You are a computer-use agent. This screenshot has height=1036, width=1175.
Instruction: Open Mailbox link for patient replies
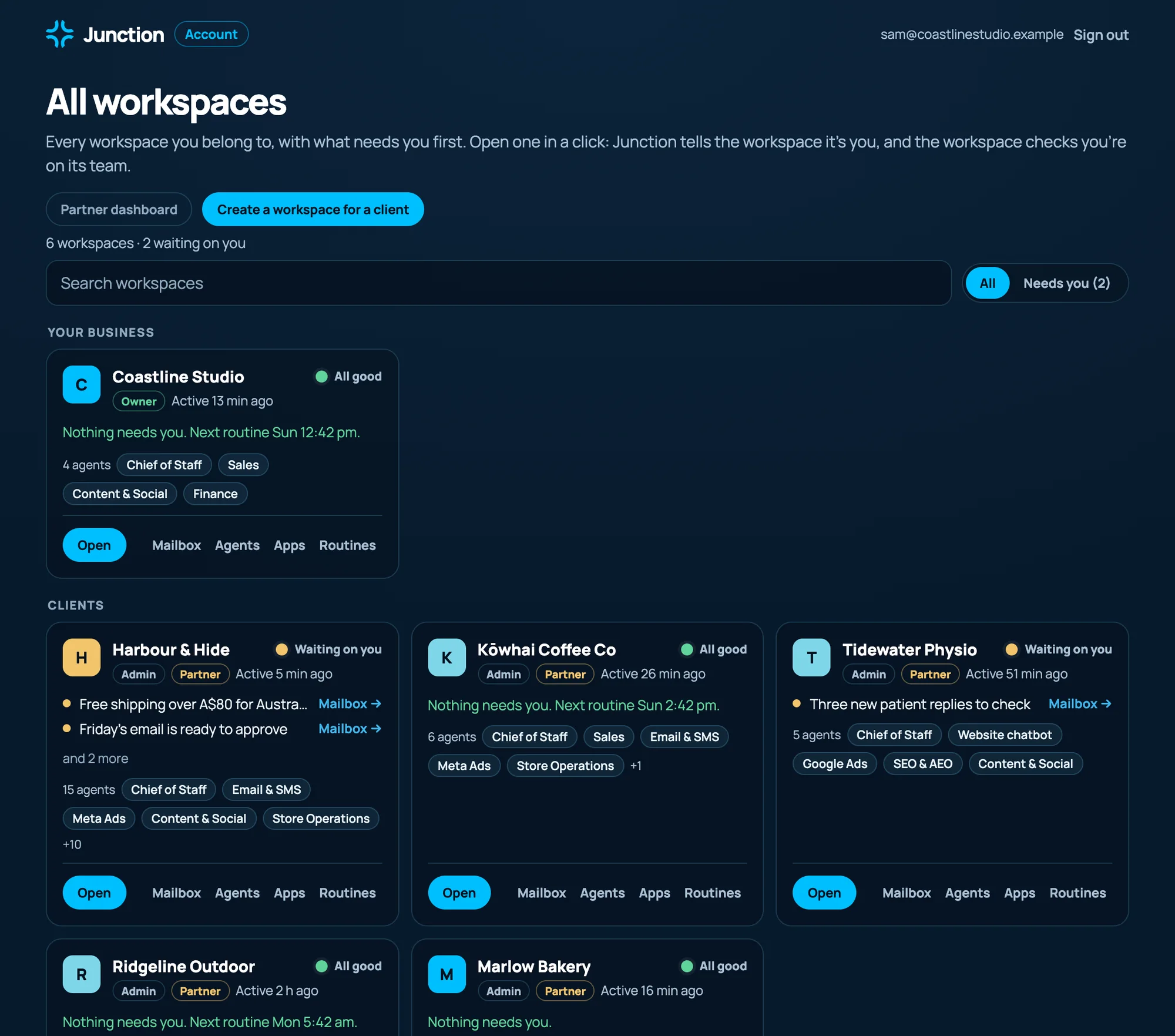[1080, 703]
